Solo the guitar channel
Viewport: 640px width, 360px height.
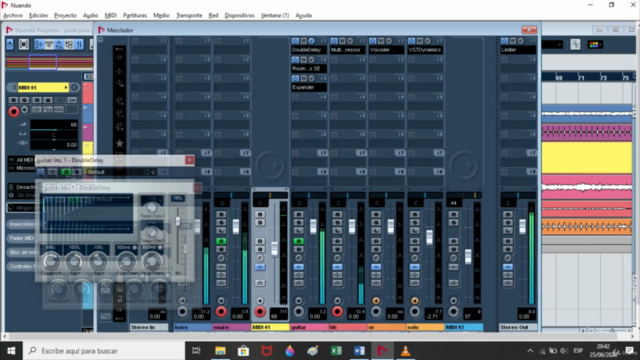coord(299,222)
